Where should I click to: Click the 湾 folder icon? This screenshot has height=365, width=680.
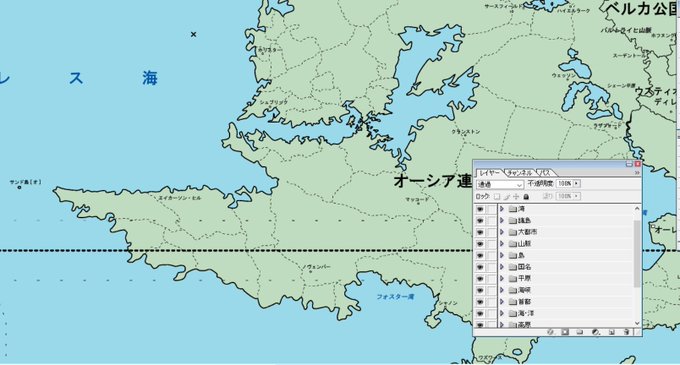click(513, 209)
